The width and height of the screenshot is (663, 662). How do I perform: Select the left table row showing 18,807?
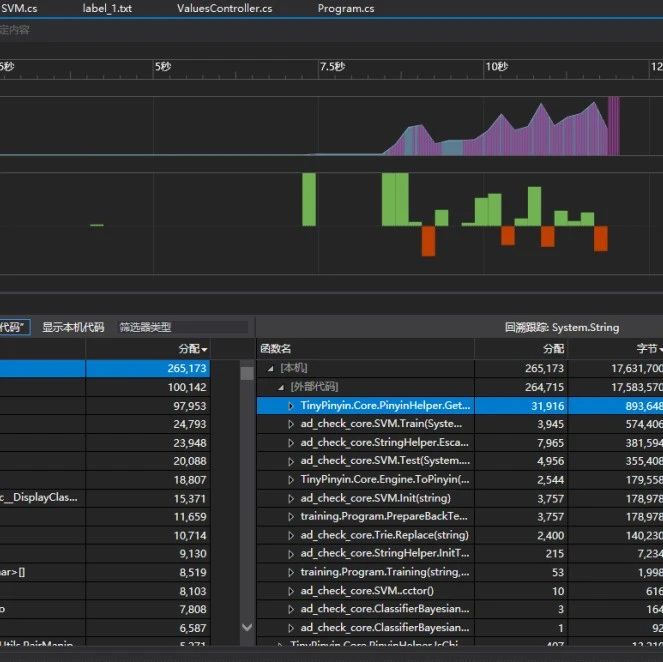(105, 479)
